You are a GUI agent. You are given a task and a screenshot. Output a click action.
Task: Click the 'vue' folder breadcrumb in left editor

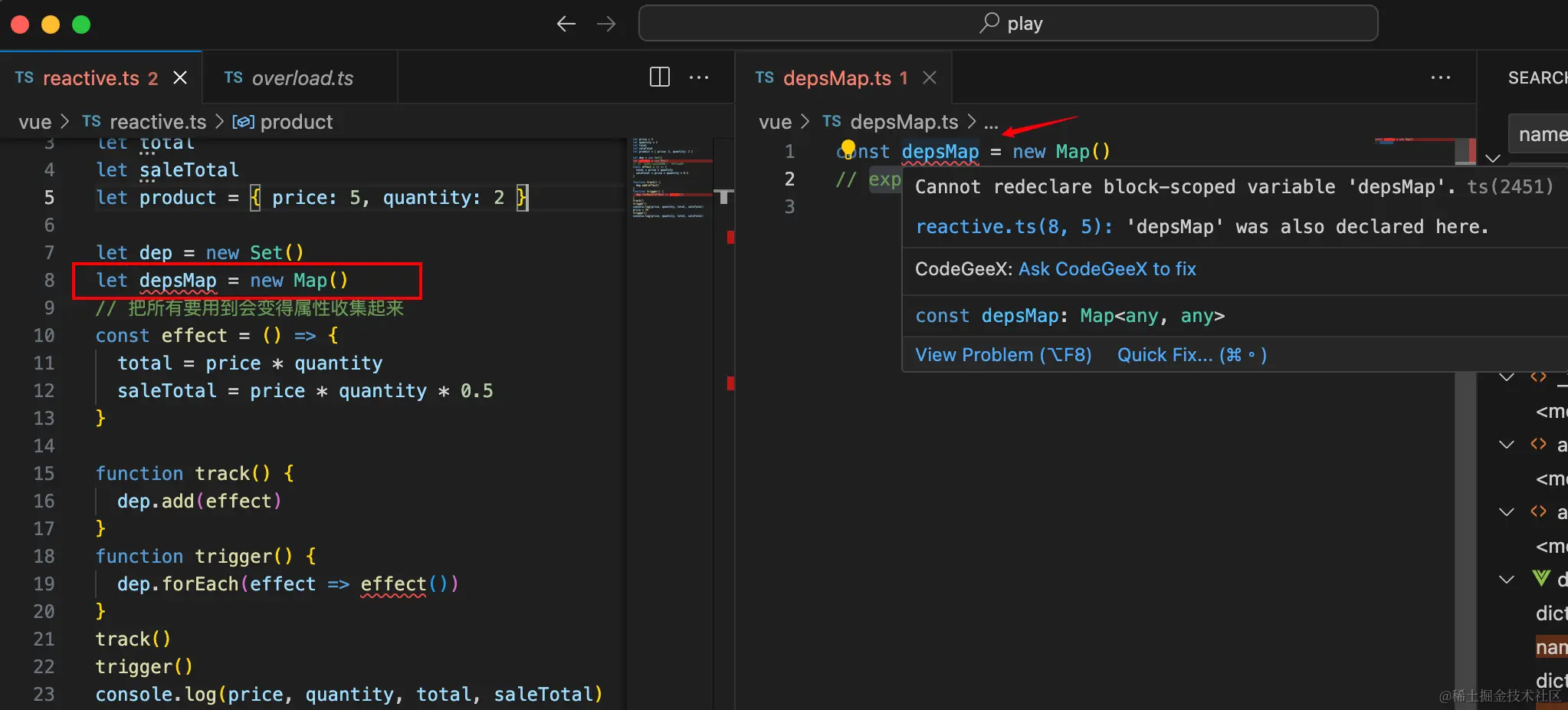35,122
